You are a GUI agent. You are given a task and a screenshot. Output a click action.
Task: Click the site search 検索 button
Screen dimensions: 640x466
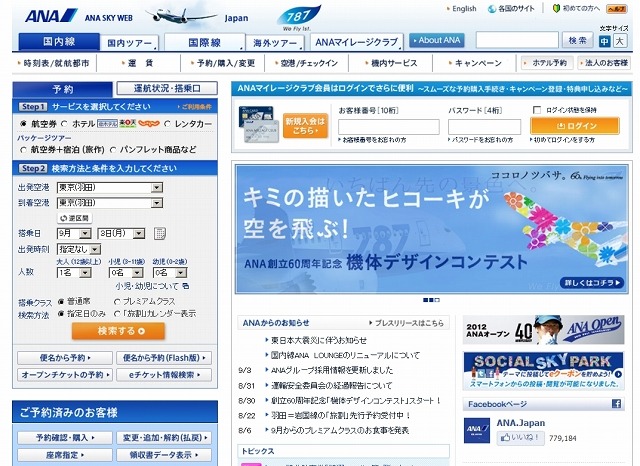[578, 40]
